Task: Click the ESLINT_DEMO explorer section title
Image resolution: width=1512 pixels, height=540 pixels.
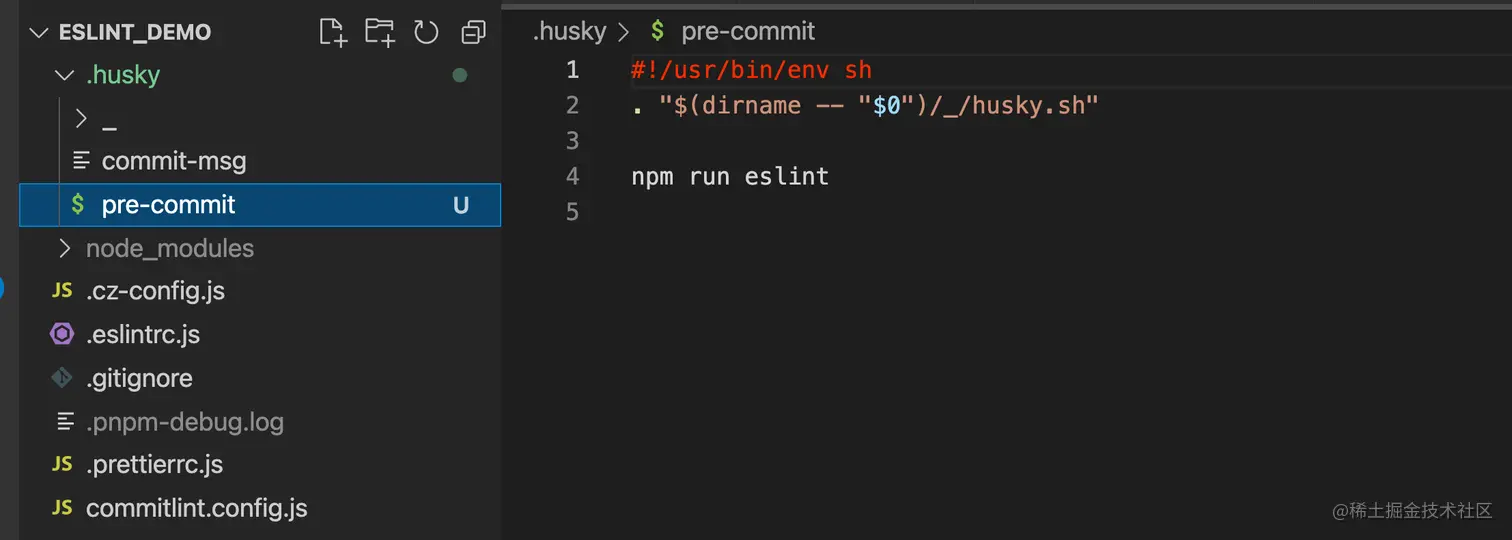Action: pos(135,32)
